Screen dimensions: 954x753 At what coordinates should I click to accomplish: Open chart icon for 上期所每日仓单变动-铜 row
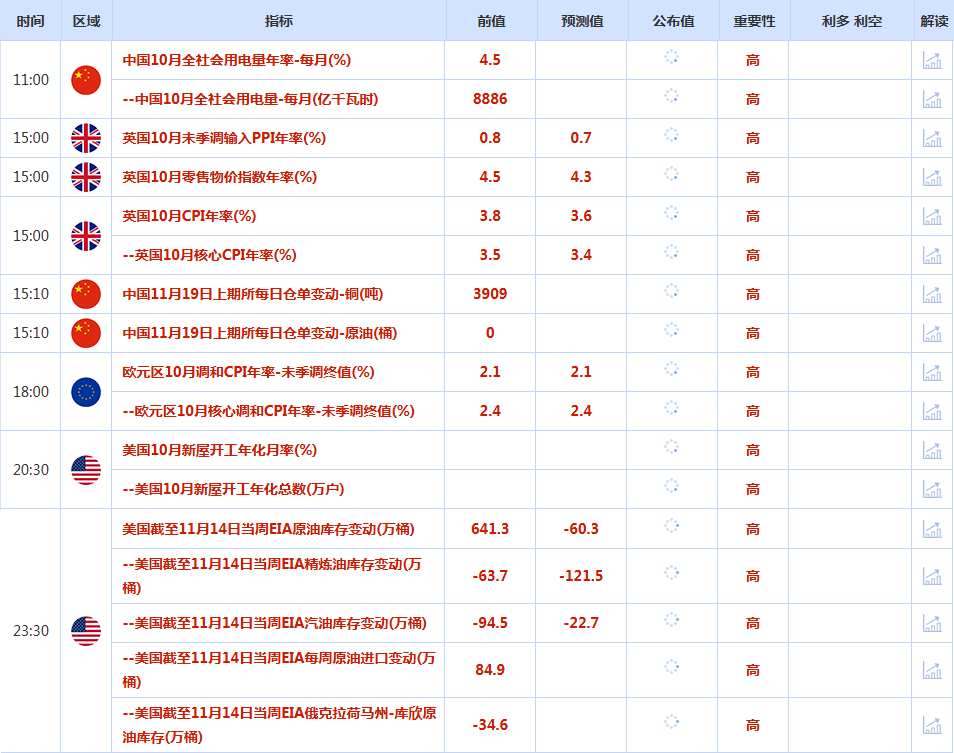point(932,294)
